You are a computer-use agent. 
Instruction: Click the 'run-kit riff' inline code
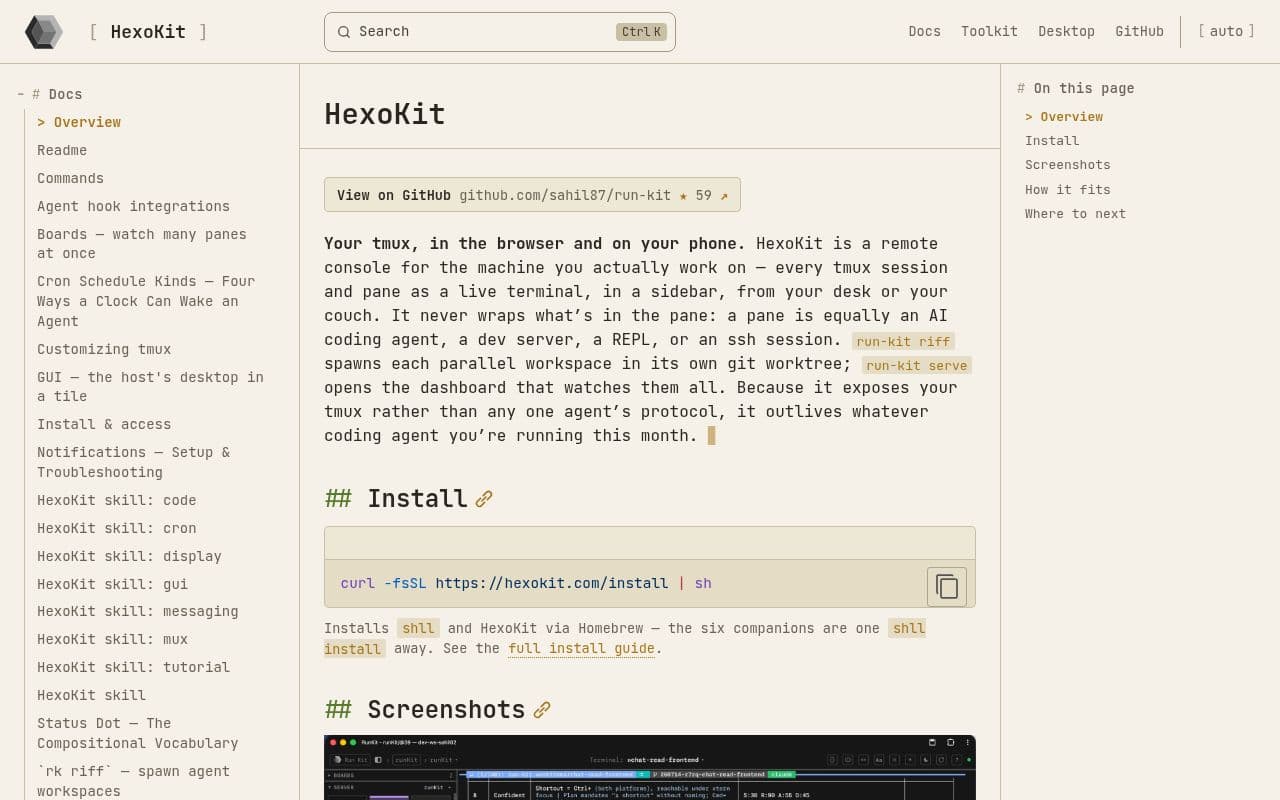coord(903,341)
